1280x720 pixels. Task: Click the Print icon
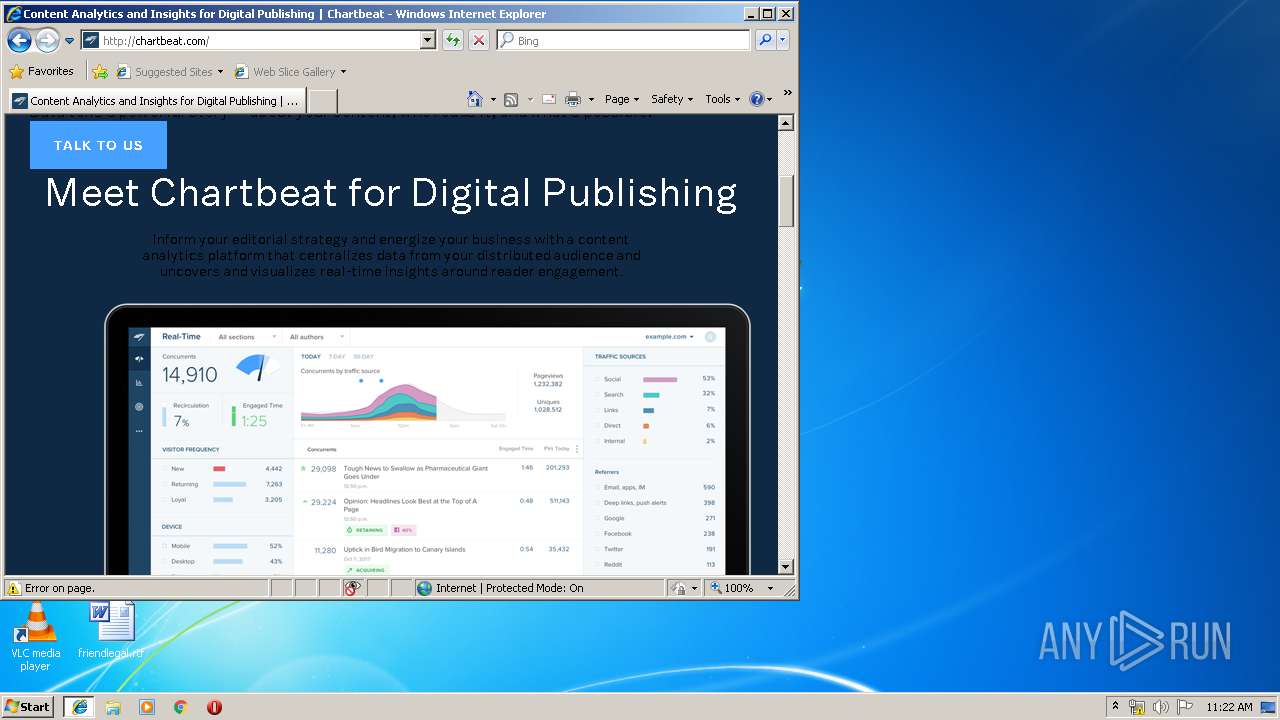[573, 99]
